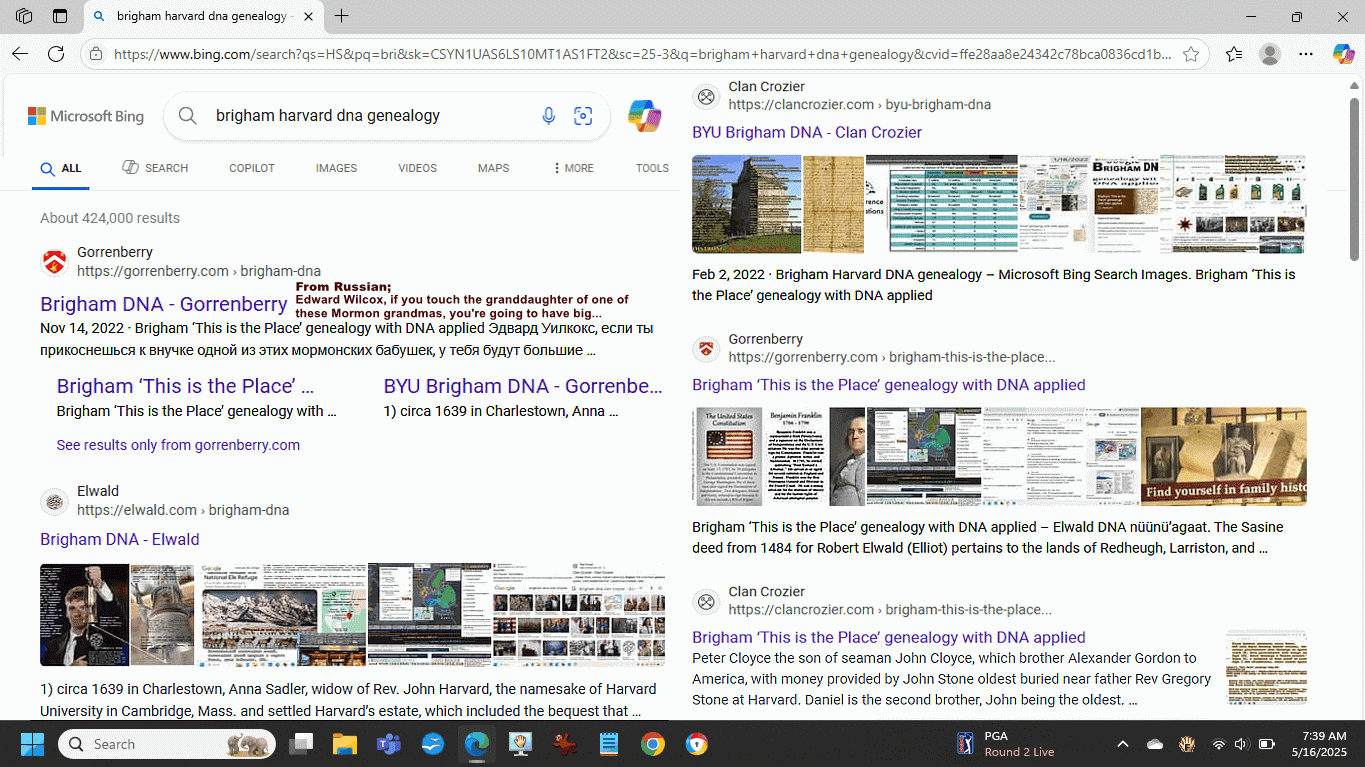Open Edge settings and more menu
The image size is (1365, 767).
tap(1306, 54)
